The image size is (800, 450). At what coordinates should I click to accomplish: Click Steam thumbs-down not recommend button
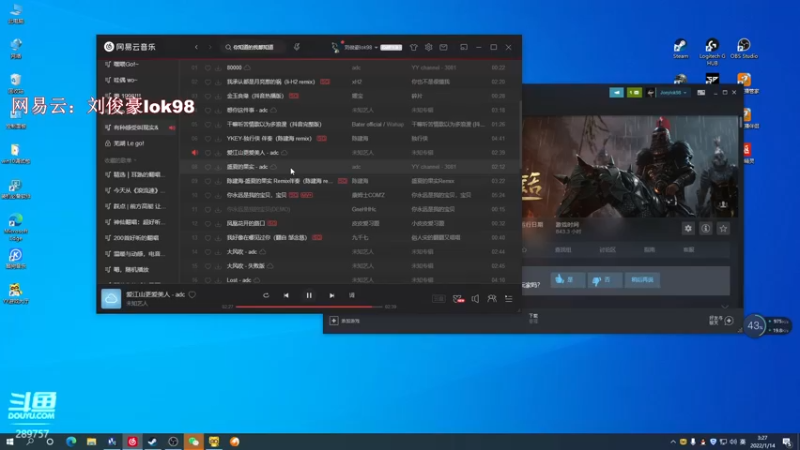coord(604,280)
